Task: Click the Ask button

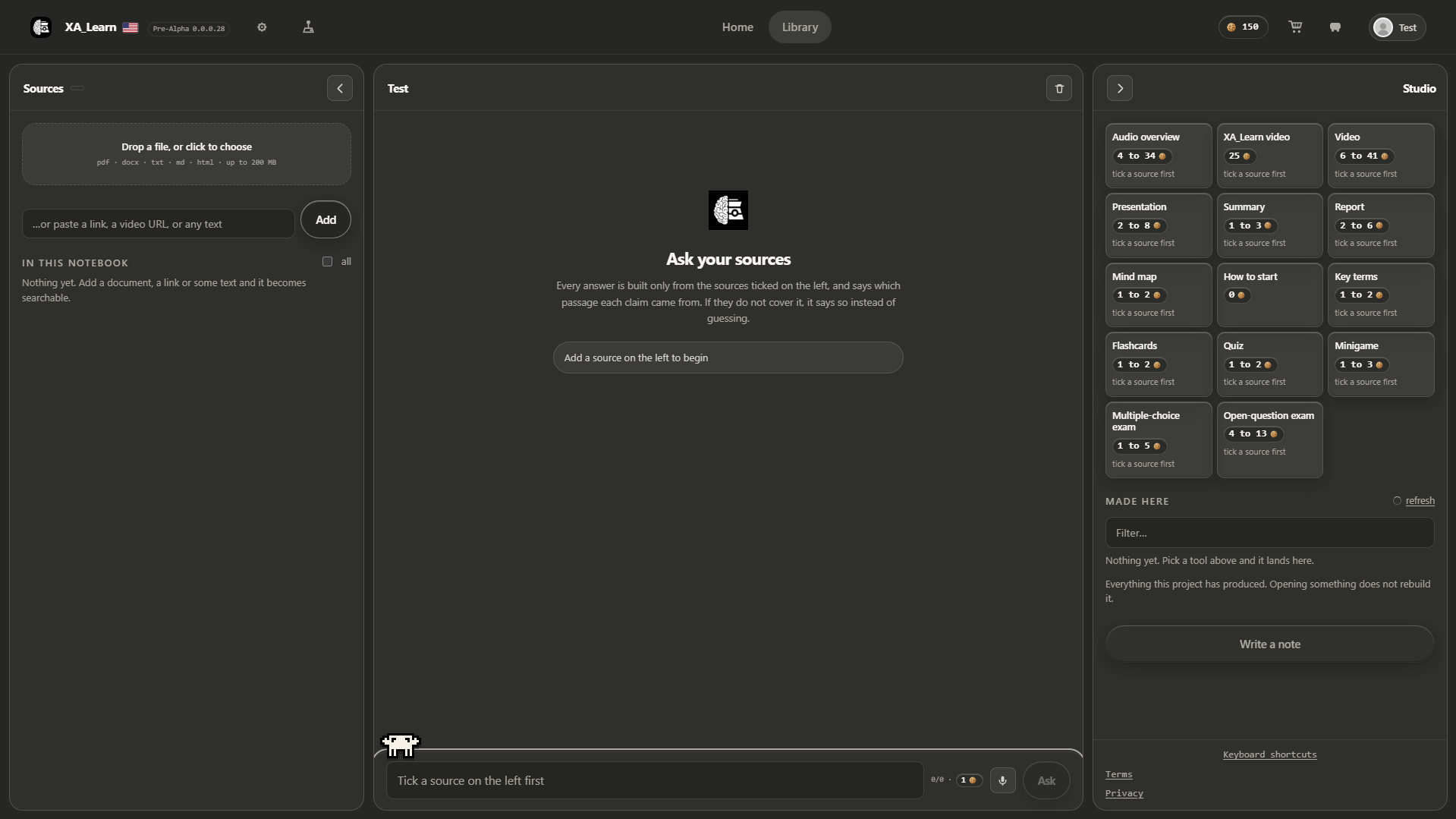Action: point(1046,780)
